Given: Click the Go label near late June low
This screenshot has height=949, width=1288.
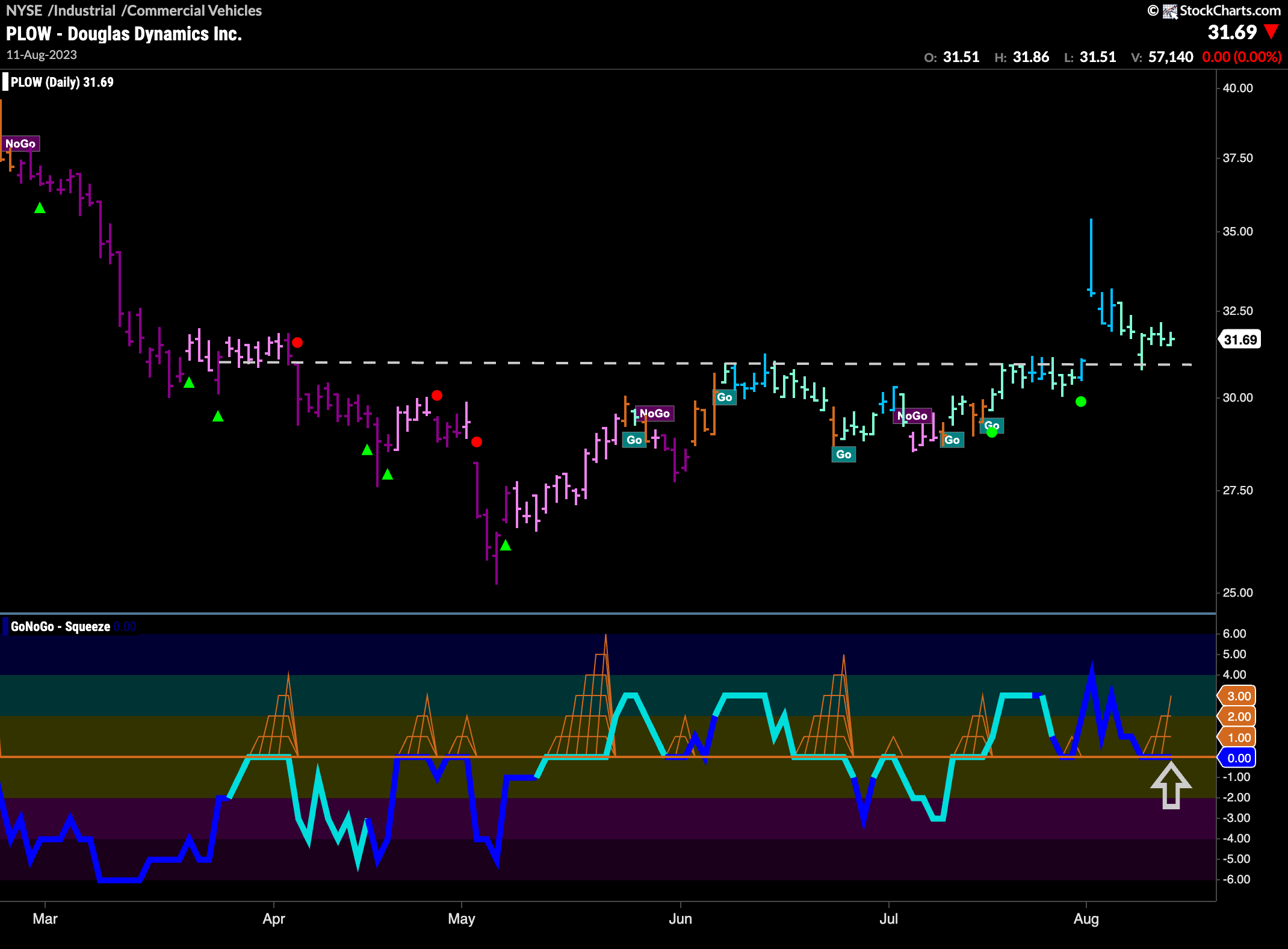Looking at the screenshot, I should coord(844,454).
